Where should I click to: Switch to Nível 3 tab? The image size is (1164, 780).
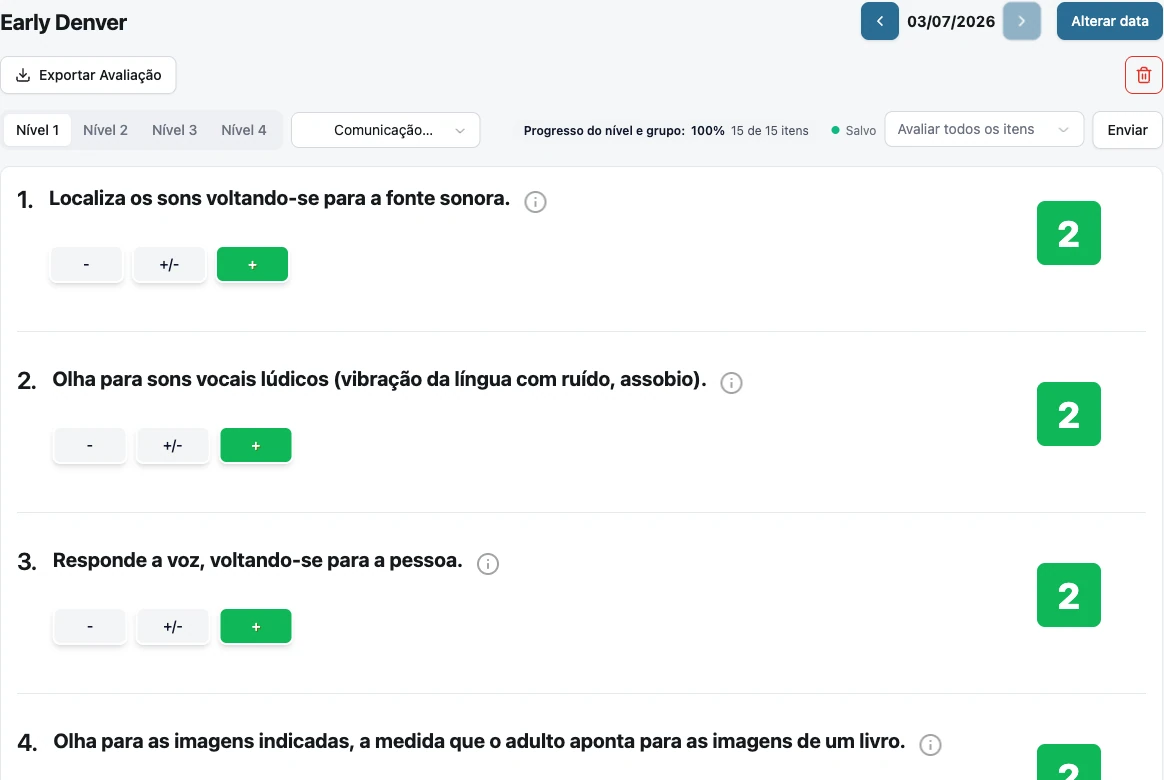[174, 130]
